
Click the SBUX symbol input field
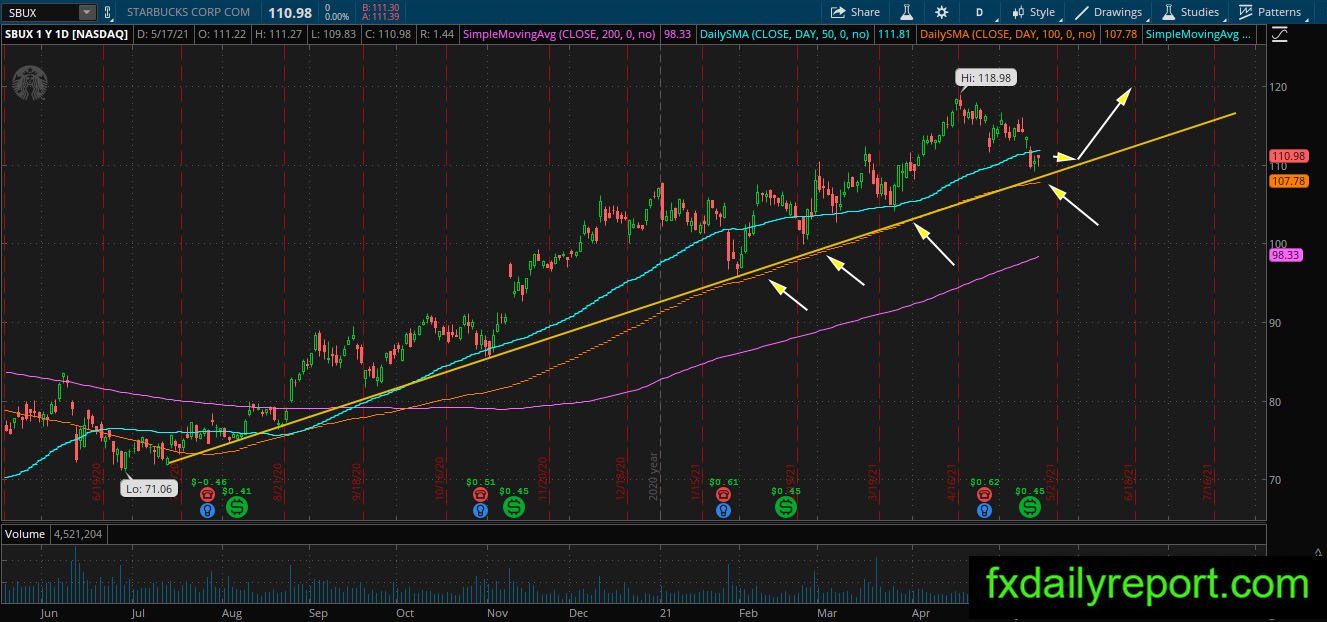[40, 12]
